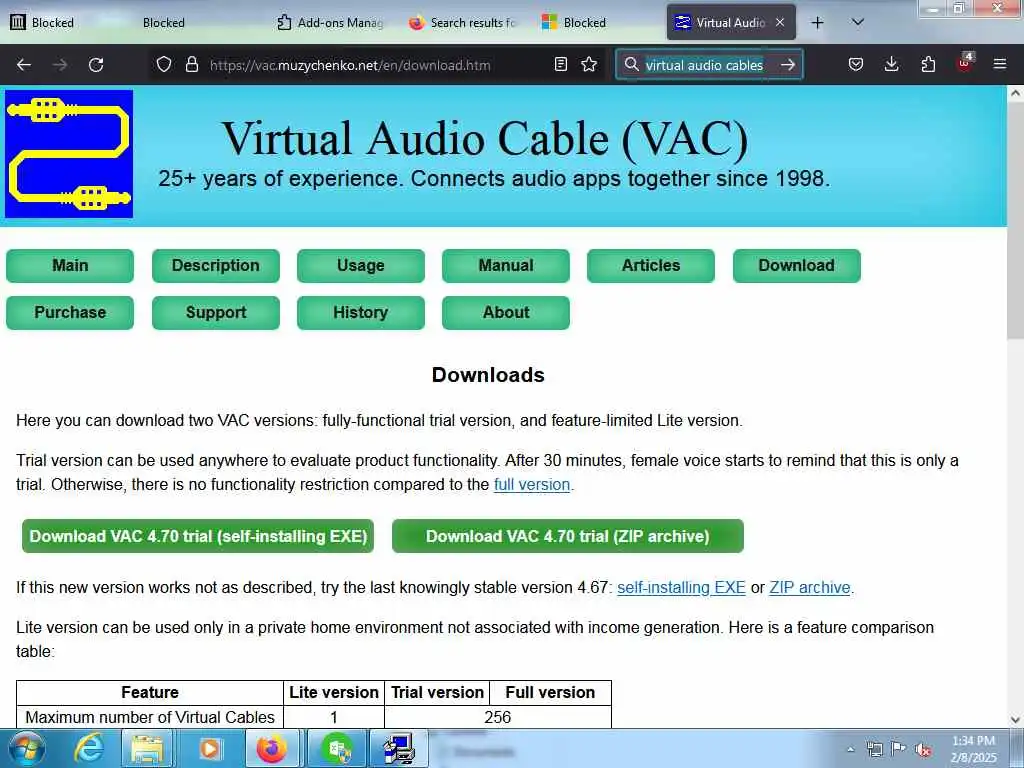Open the tracking protection shield icon
The width and height of the screenshot is (1024, 768).
click(x=164, y=64)
